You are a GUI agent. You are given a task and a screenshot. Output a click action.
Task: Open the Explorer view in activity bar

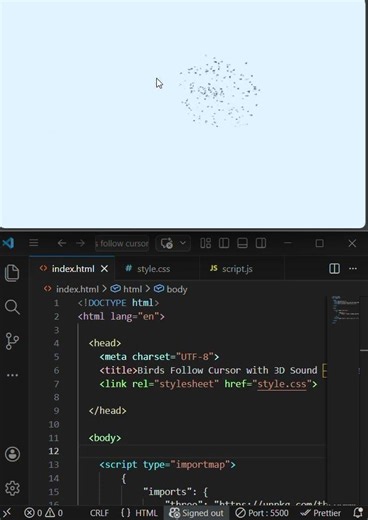(x=12, y=273)
